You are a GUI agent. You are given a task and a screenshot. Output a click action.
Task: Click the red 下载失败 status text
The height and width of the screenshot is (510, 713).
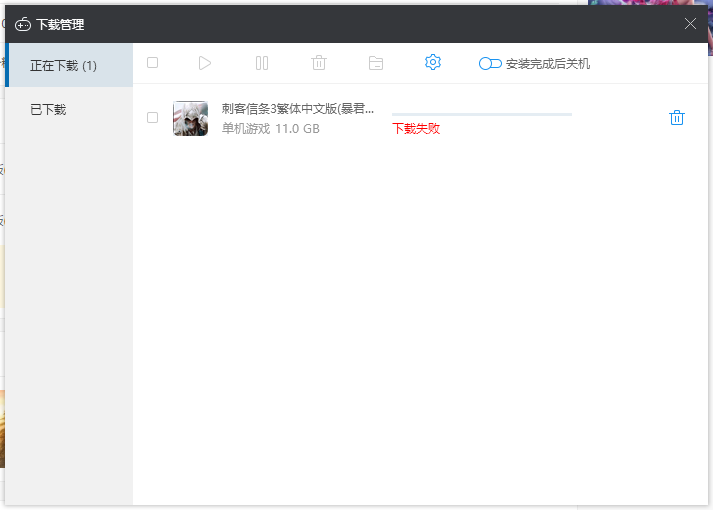[x=416, y=129]
